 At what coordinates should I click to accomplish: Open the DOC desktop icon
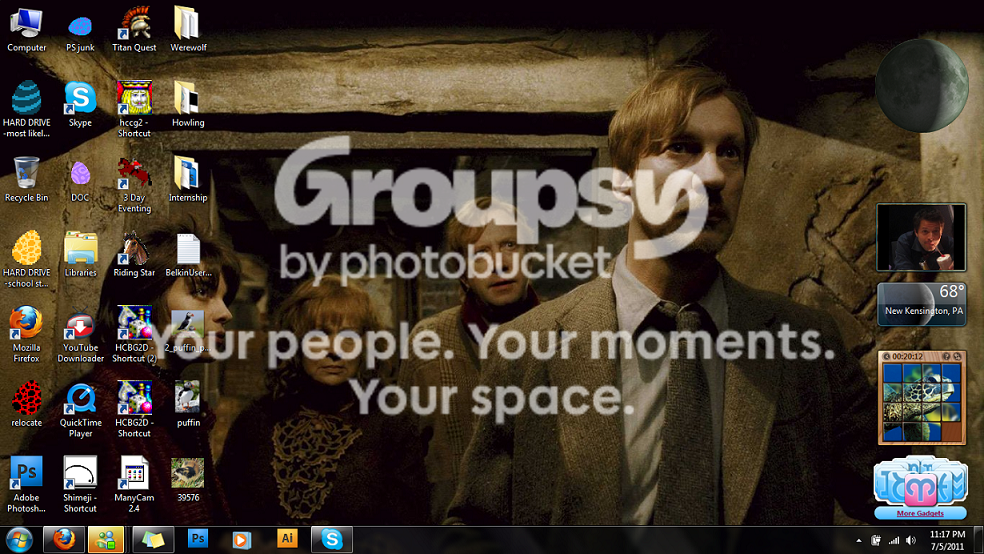80,180
